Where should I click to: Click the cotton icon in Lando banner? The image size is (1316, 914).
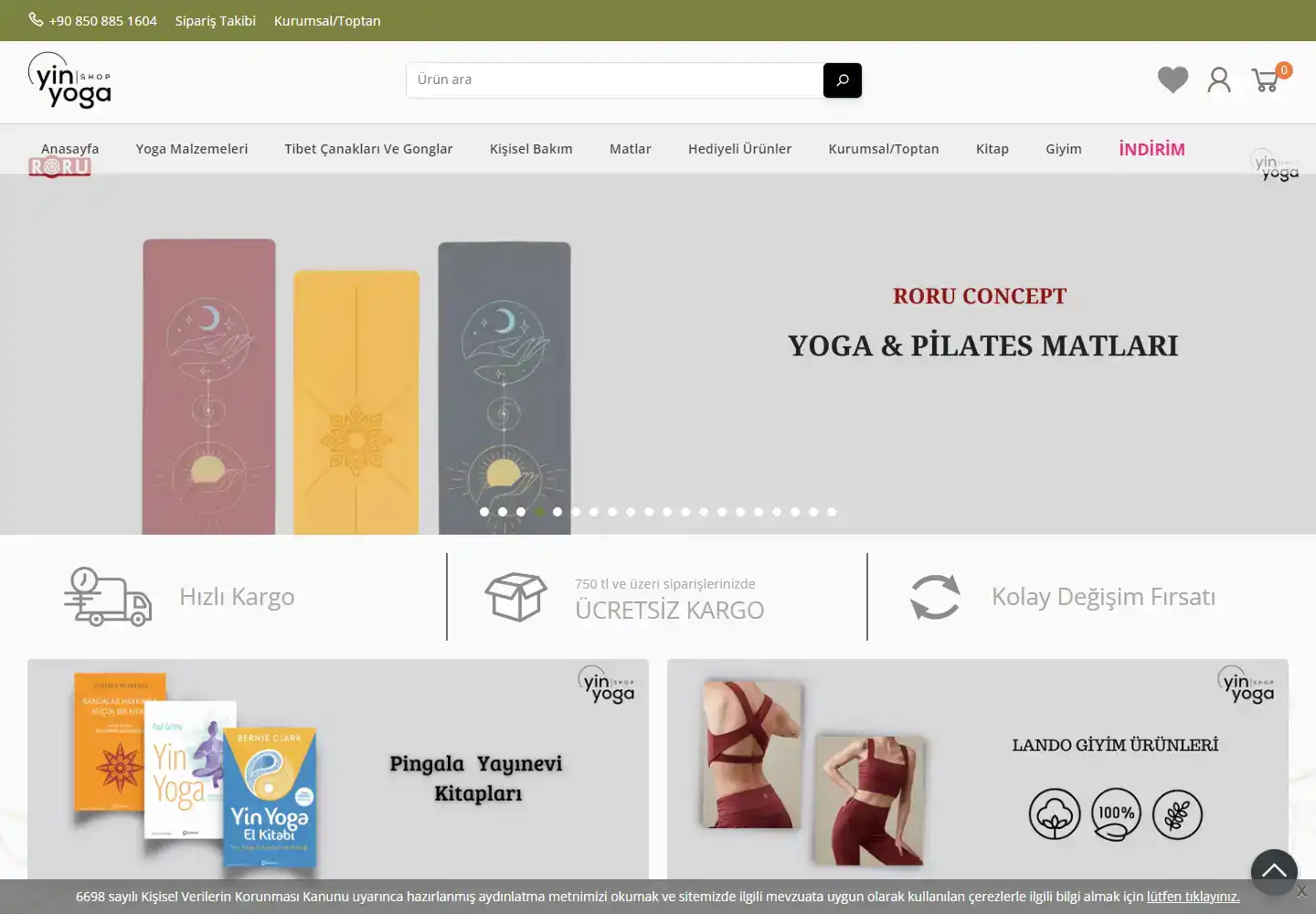click(1055, 814)
